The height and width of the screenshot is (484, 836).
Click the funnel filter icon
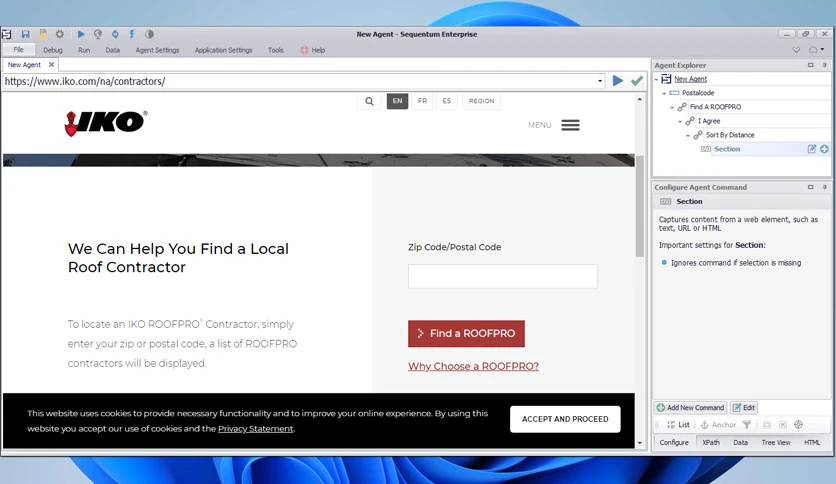[747, 424]
